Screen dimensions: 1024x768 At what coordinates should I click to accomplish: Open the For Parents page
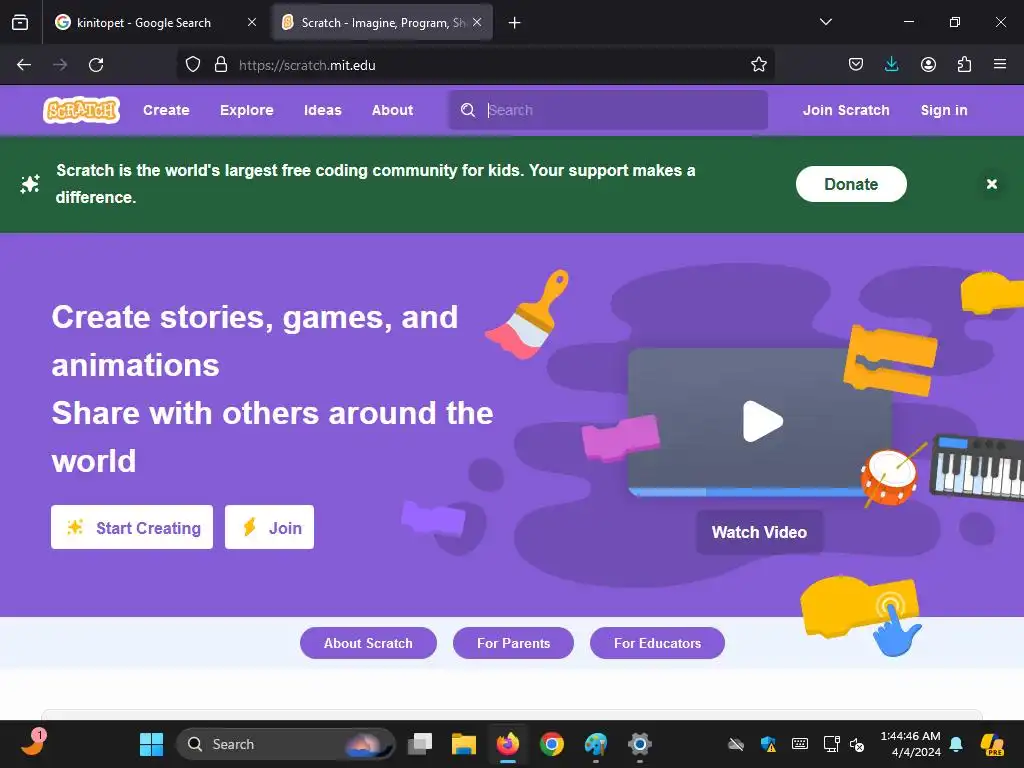click(x=513, y=643)
